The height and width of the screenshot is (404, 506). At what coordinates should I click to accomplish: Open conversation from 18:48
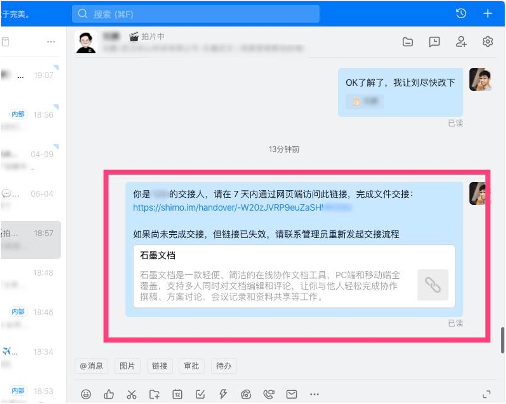click(x=31, y=279)
